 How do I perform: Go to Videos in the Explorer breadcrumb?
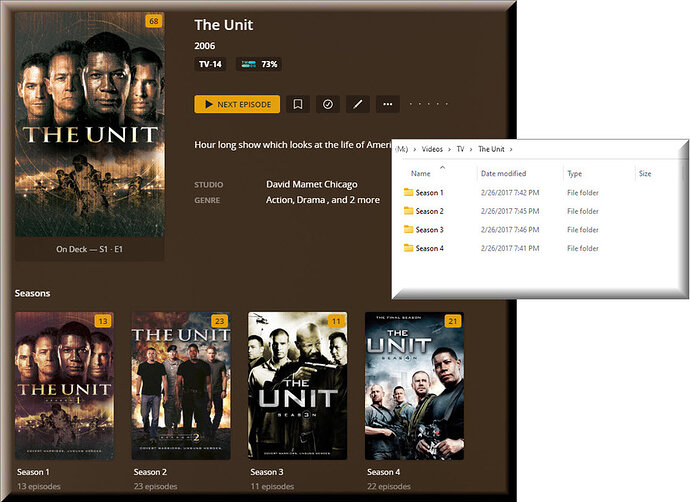pyautogui.click(x=432, y=149)
